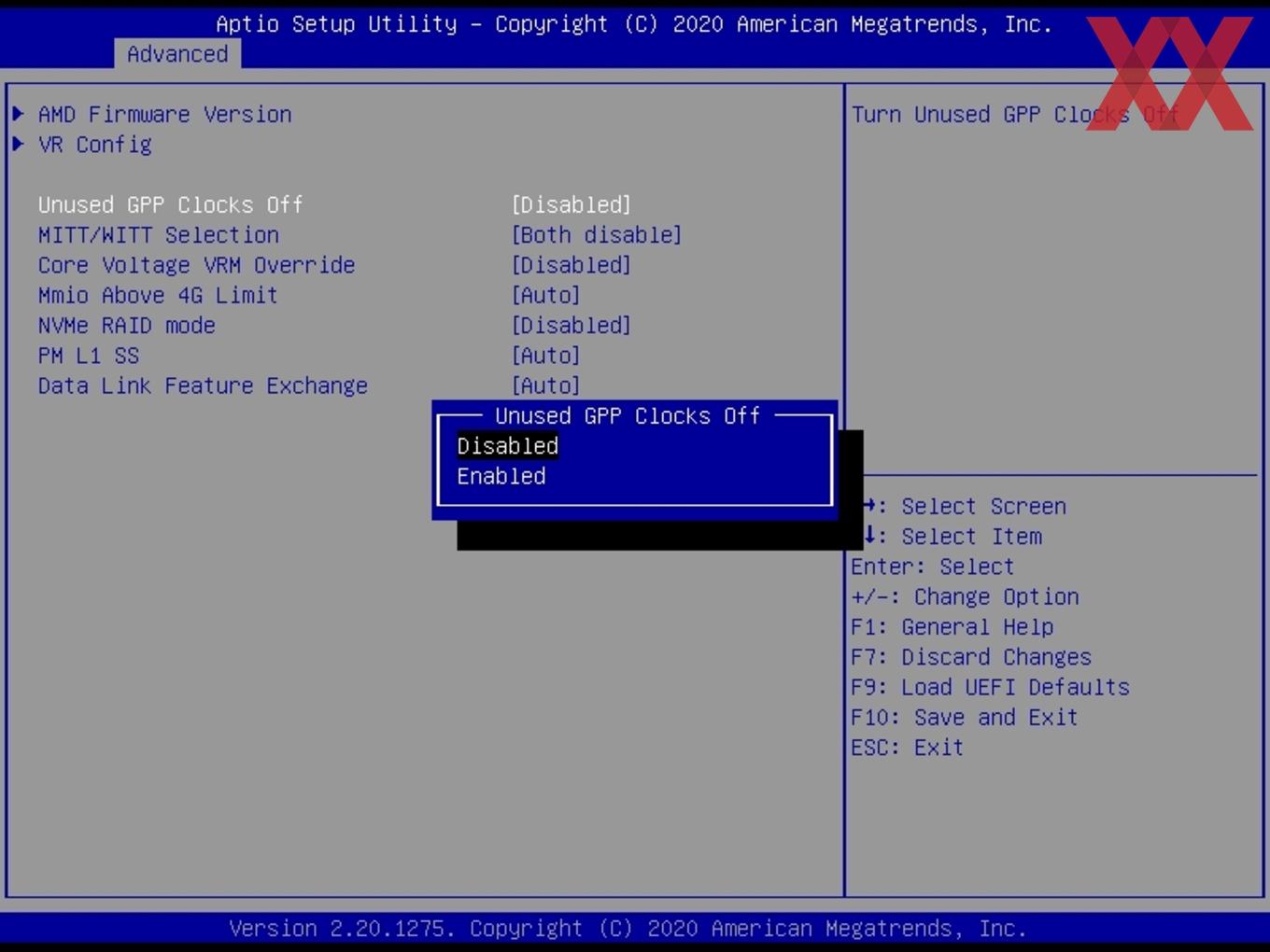Screen dimensions: 1270x952
Task: Select Unused GPP Clocks Off setting
Action: tap(170, 204)
